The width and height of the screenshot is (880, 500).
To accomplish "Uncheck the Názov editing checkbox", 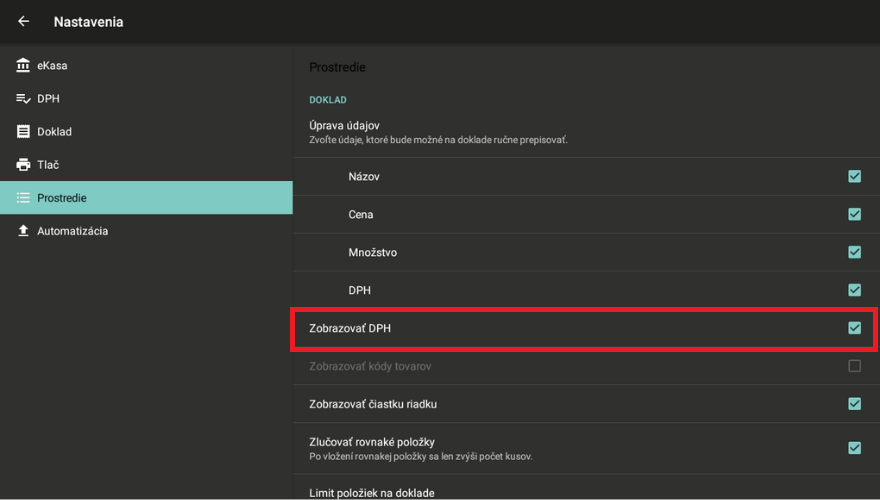I will click(854, 176).
